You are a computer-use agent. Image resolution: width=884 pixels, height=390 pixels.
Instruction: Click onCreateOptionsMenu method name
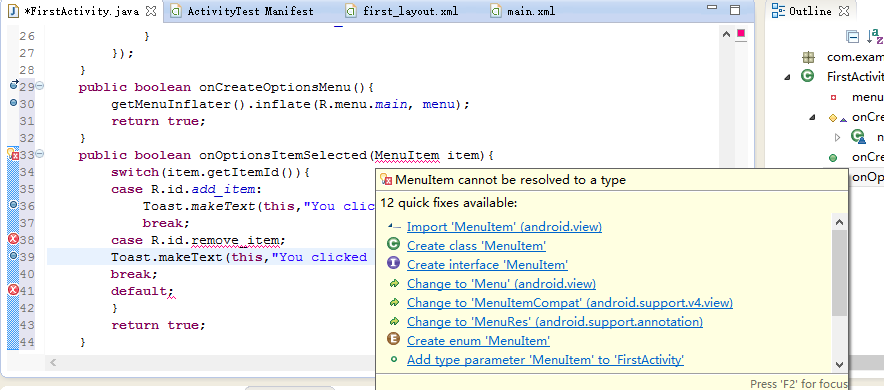tap(275, 88)
